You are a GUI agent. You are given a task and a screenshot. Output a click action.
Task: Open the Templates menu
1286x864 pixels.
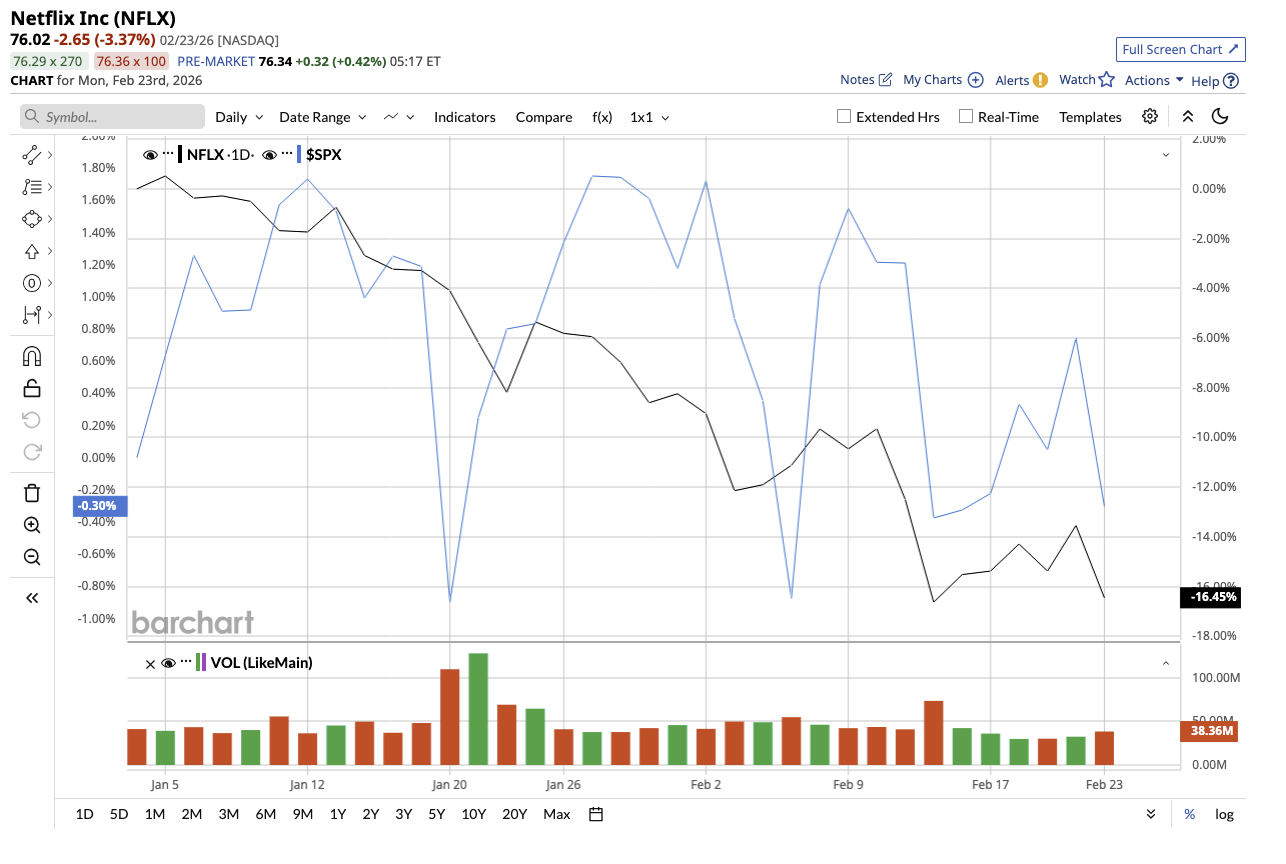click(1090, 117)
